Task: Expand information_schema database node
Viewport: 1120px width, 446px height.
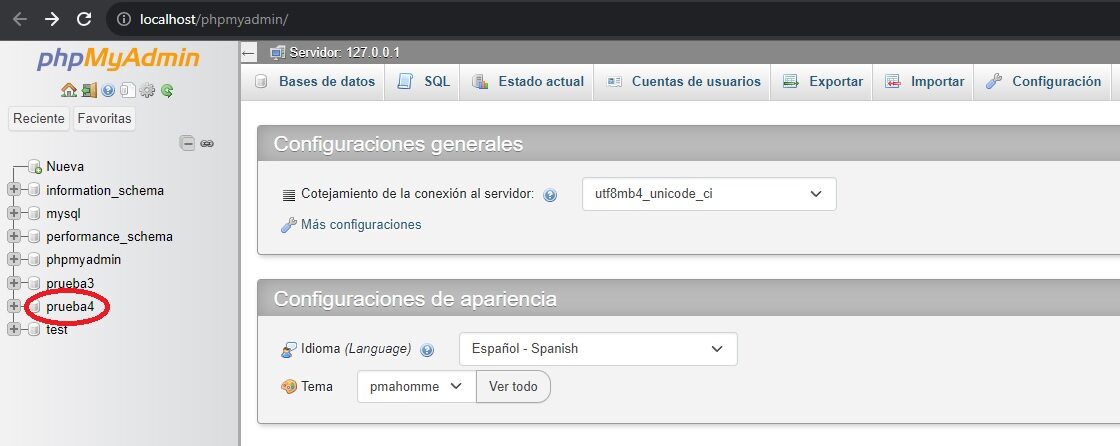Action: [14, 190]
